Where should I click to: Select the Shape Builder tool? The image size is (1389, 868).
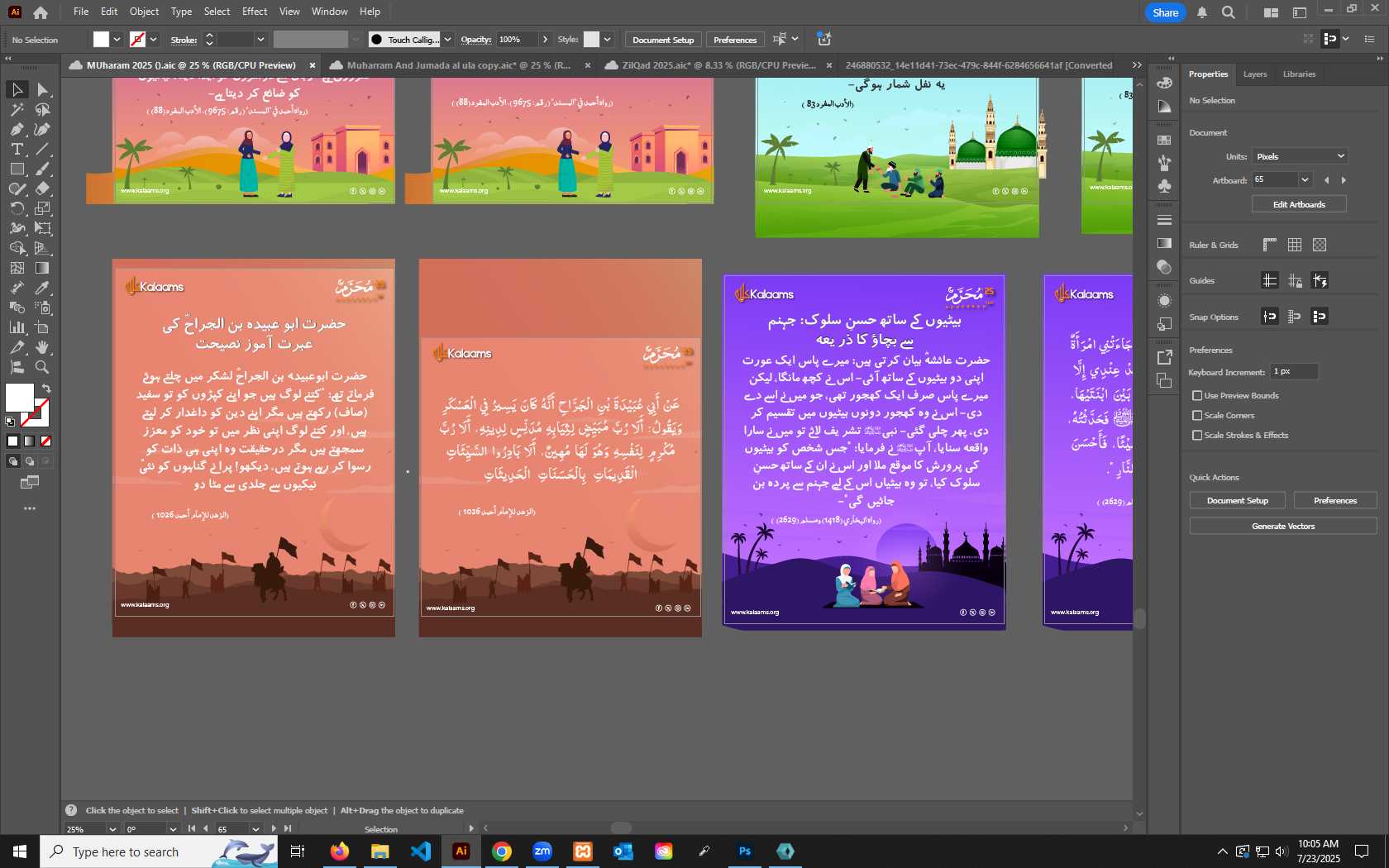[17, 248]
